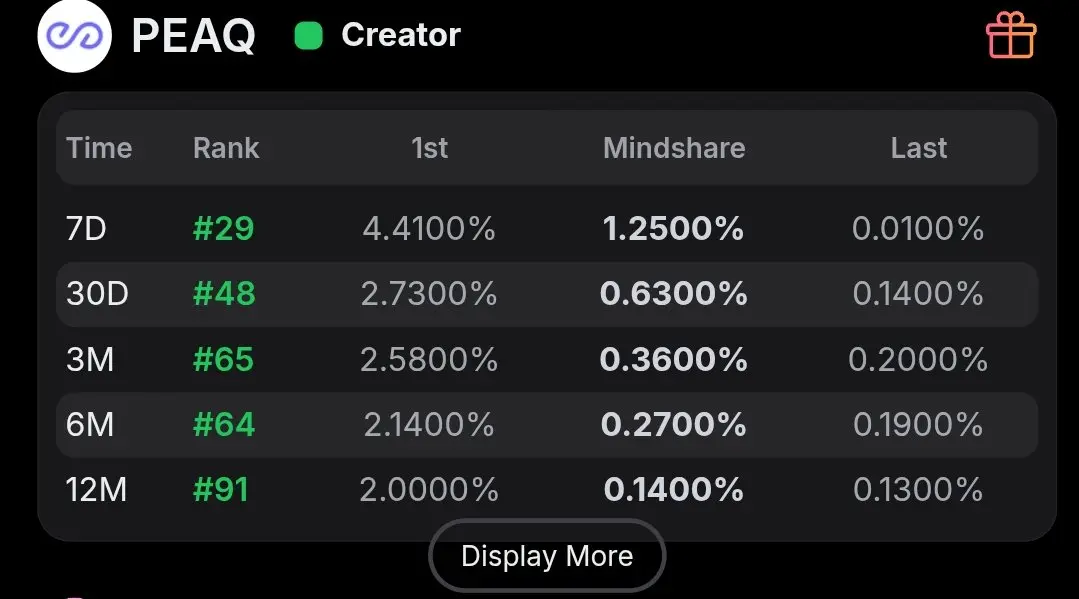Click rank #29 in 7D row
The image size is (1079, 599).
point(223,229)
